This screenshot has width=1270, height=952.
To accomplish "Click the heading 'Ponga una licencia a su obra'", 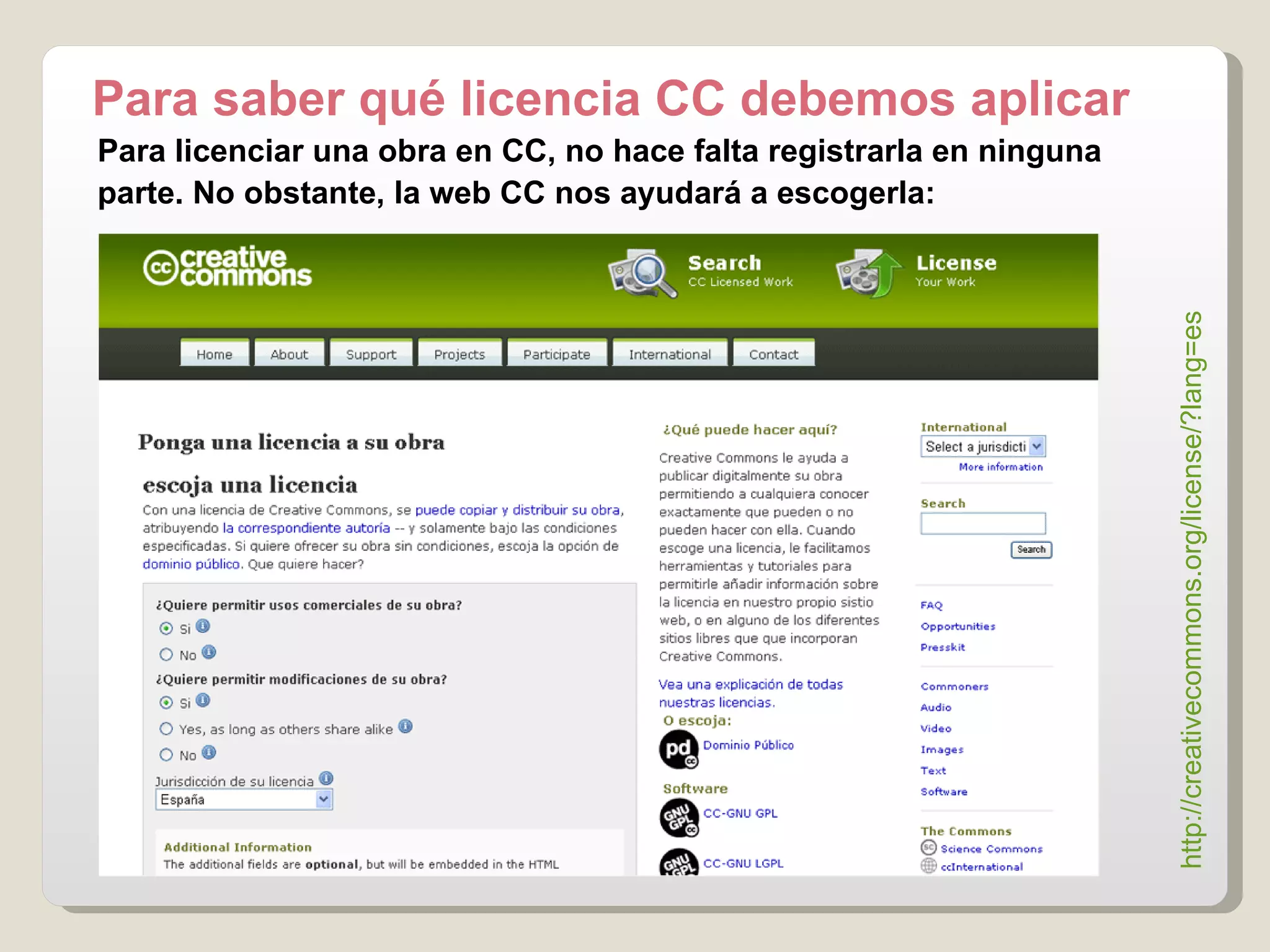I will pyautogui.click(x=291, y=443).
